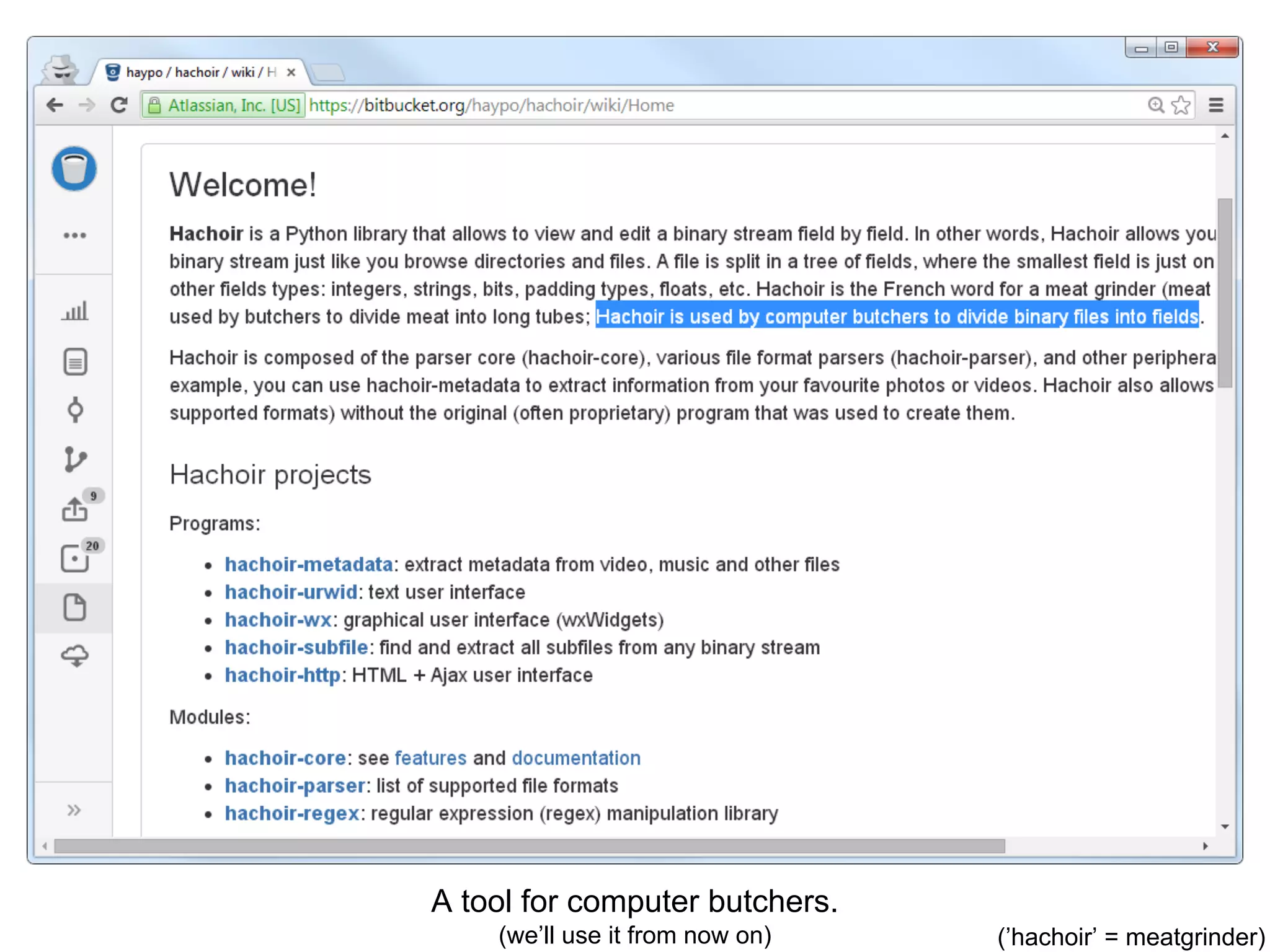This screenshot has height=952, width=1270.
Task: Open the Downloads cloud icon in sidebar
Action: point(75,656)
